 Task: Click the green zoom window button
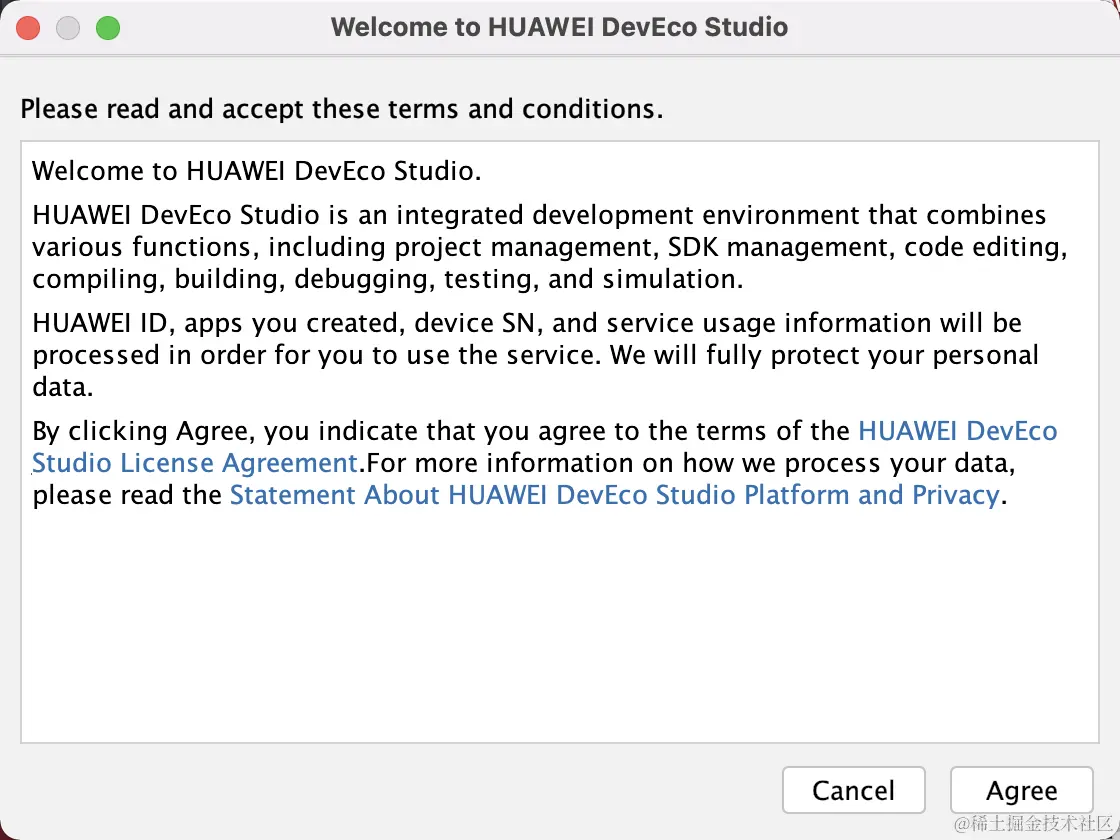[108, 28]
